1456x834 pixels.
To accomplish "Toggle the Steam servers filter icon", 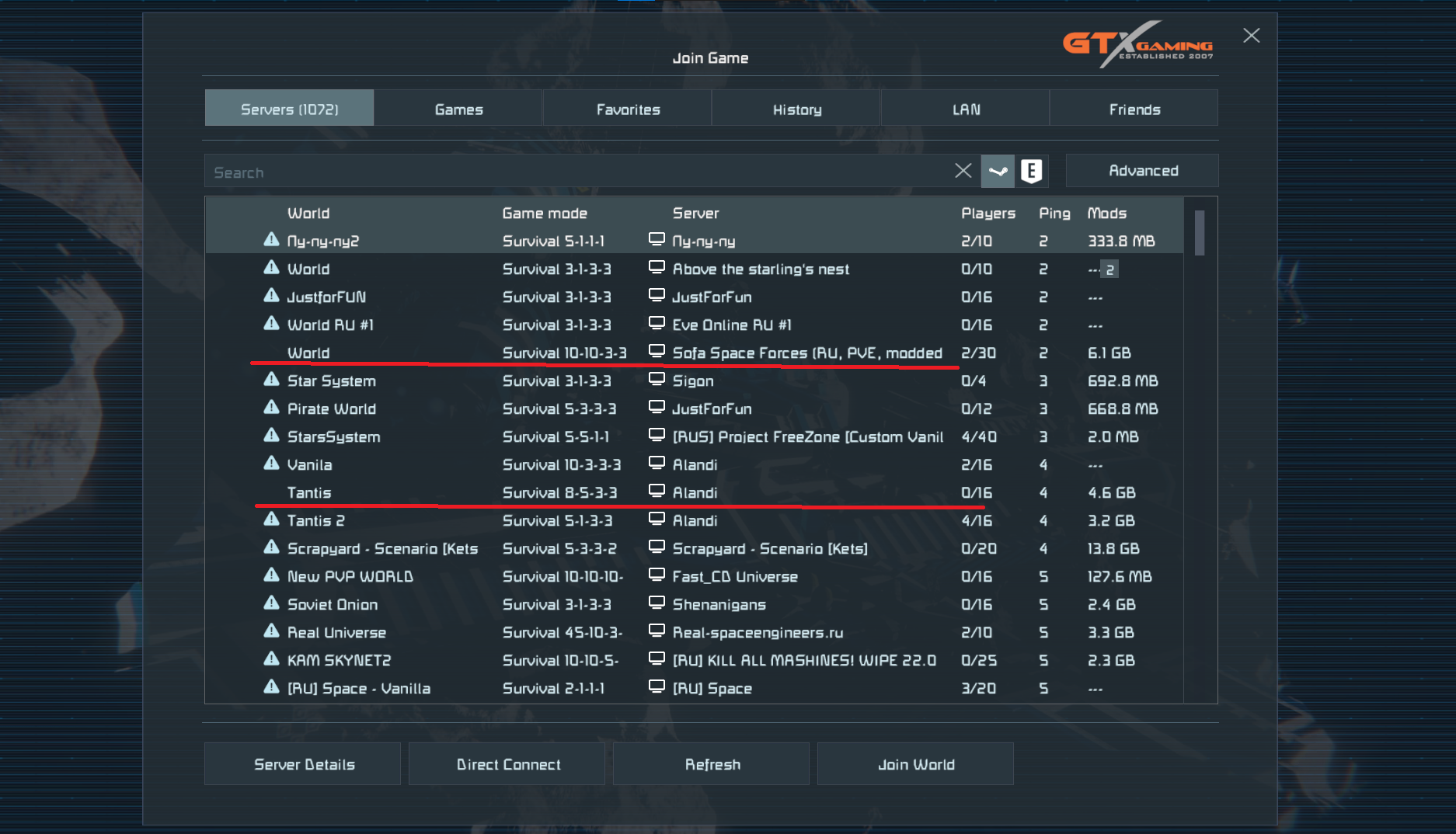I will [998, 171].
